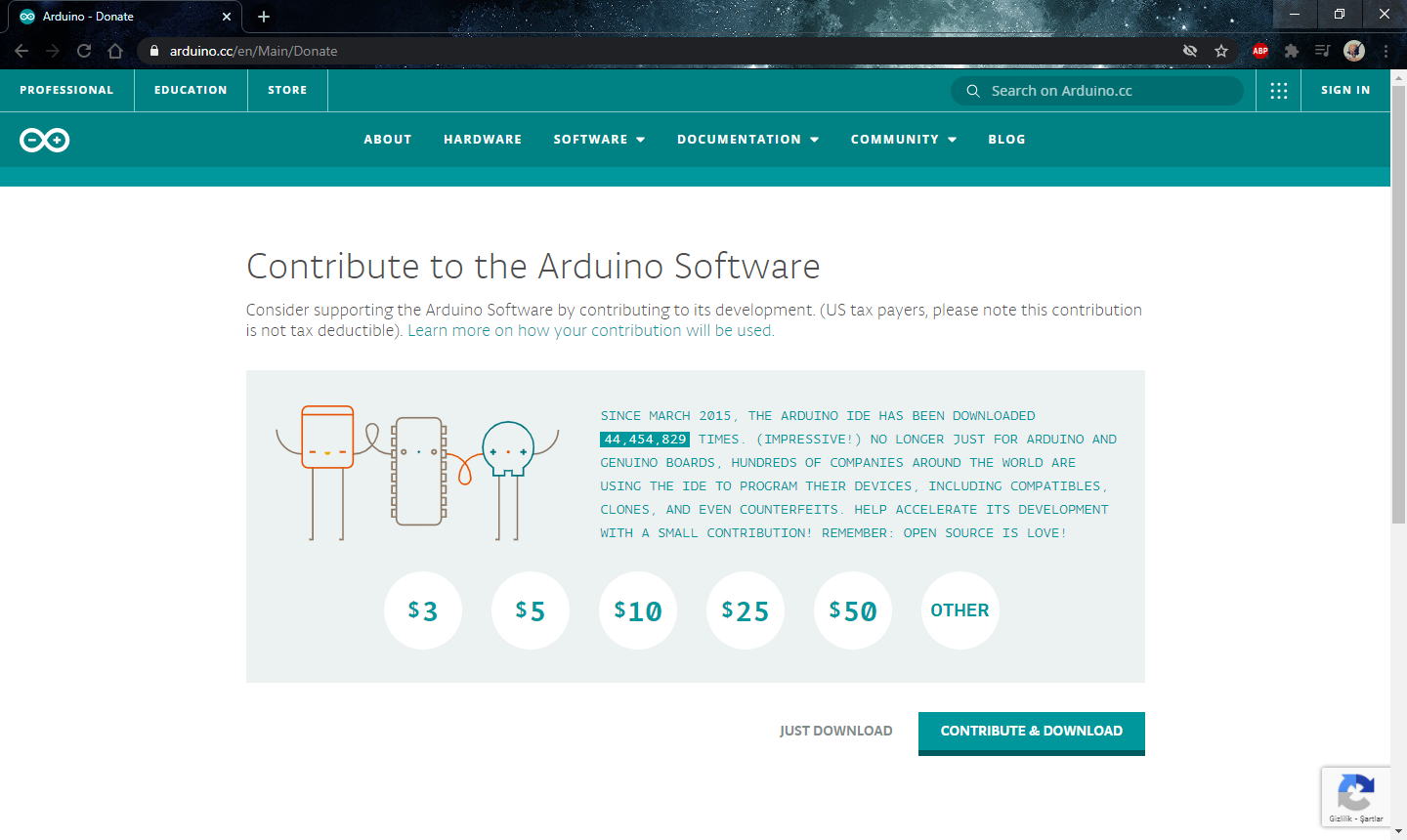Screen dimensions: 1407x840
Task: Open the Chrome profile avatar
Action: tap(1354, 51)
